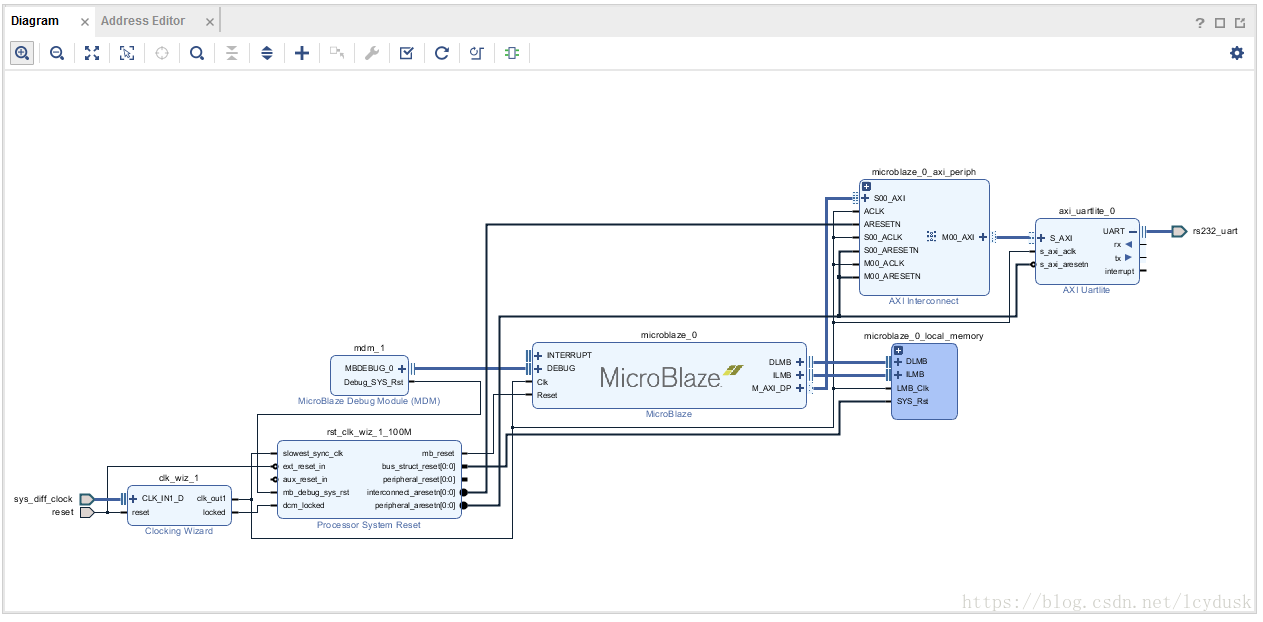Image resolution: width=1263 pixels, height=622 pixels.
Task: Close the Diagram tab
Action: coord(84,22)
